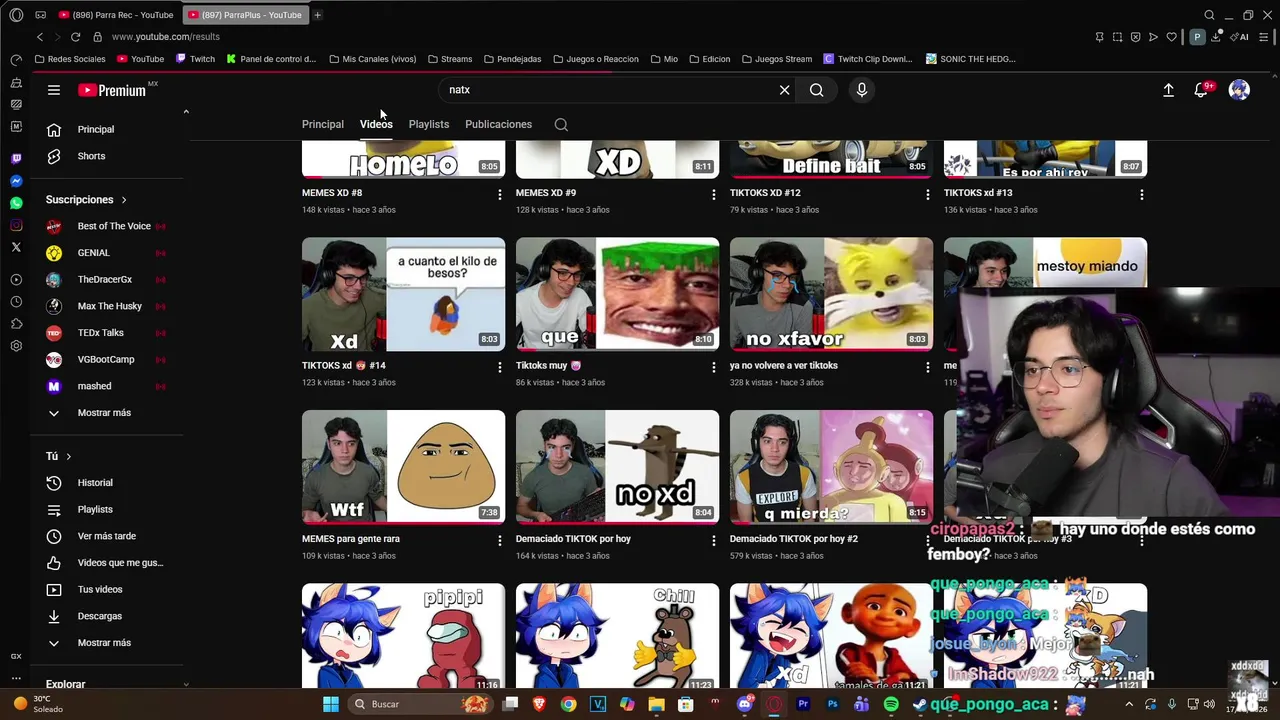Open the Pou Wtf video thumbnail
The width and height of the screenshot is (1280, 720).
click(403, 467)
